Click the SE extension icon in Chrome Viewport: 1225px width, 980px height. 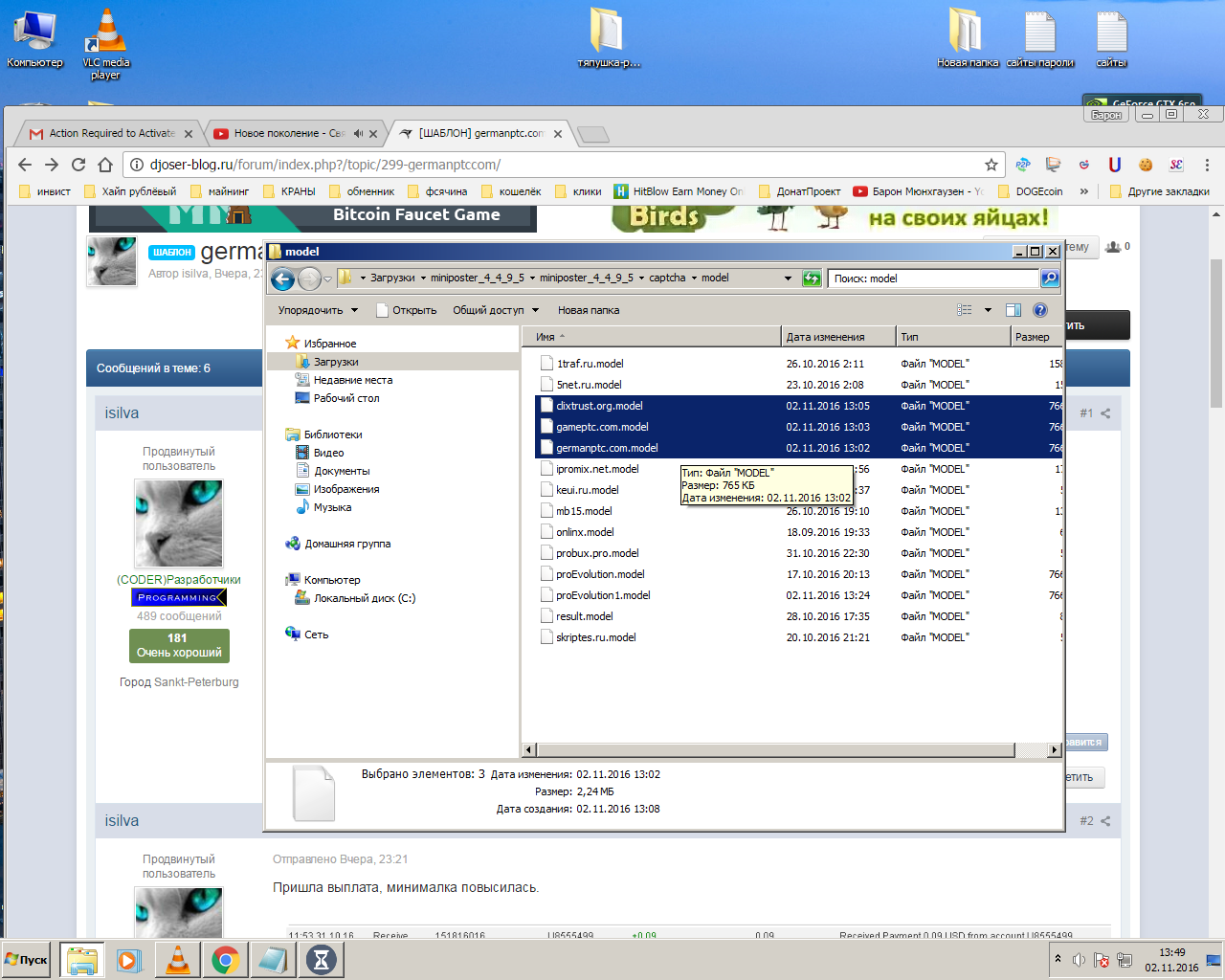point(1176,165)
